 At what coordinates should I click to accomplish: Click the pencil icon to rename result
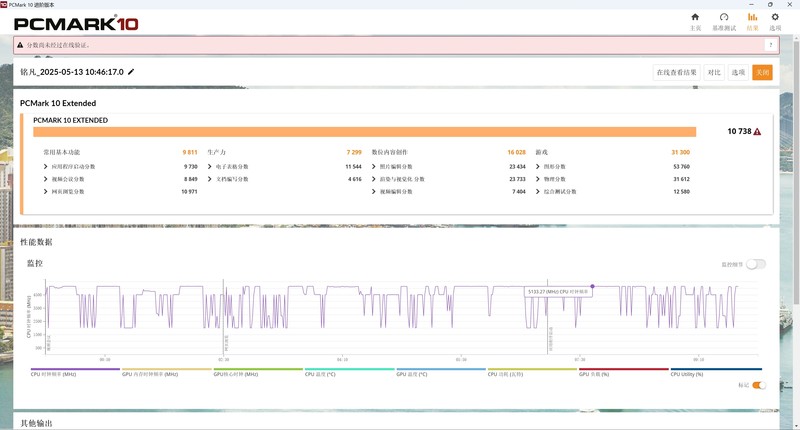coord(131,72)
